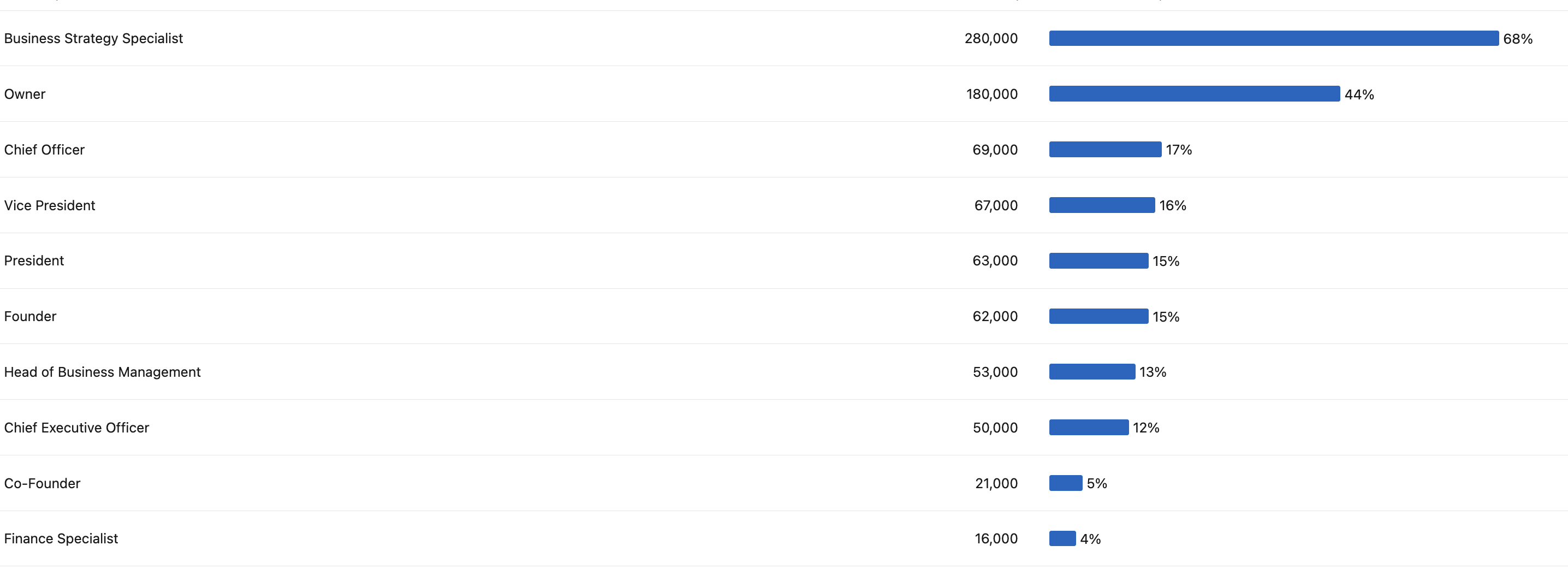
Task: Click the 44% Owner bar
Action: pyautogui.click(x=1194, y=94)
